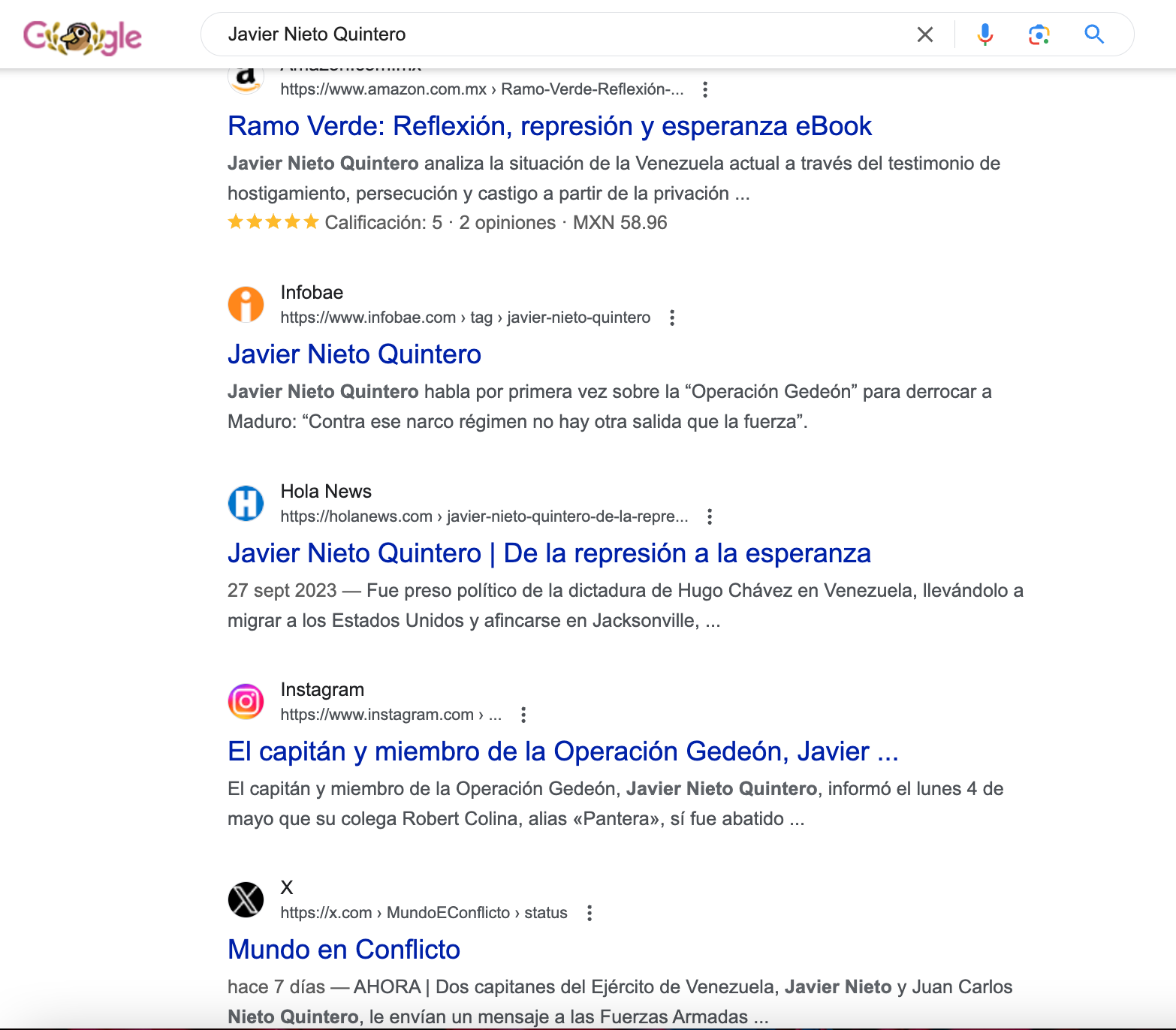Start voice search with microphone icon

click(985, 35)
